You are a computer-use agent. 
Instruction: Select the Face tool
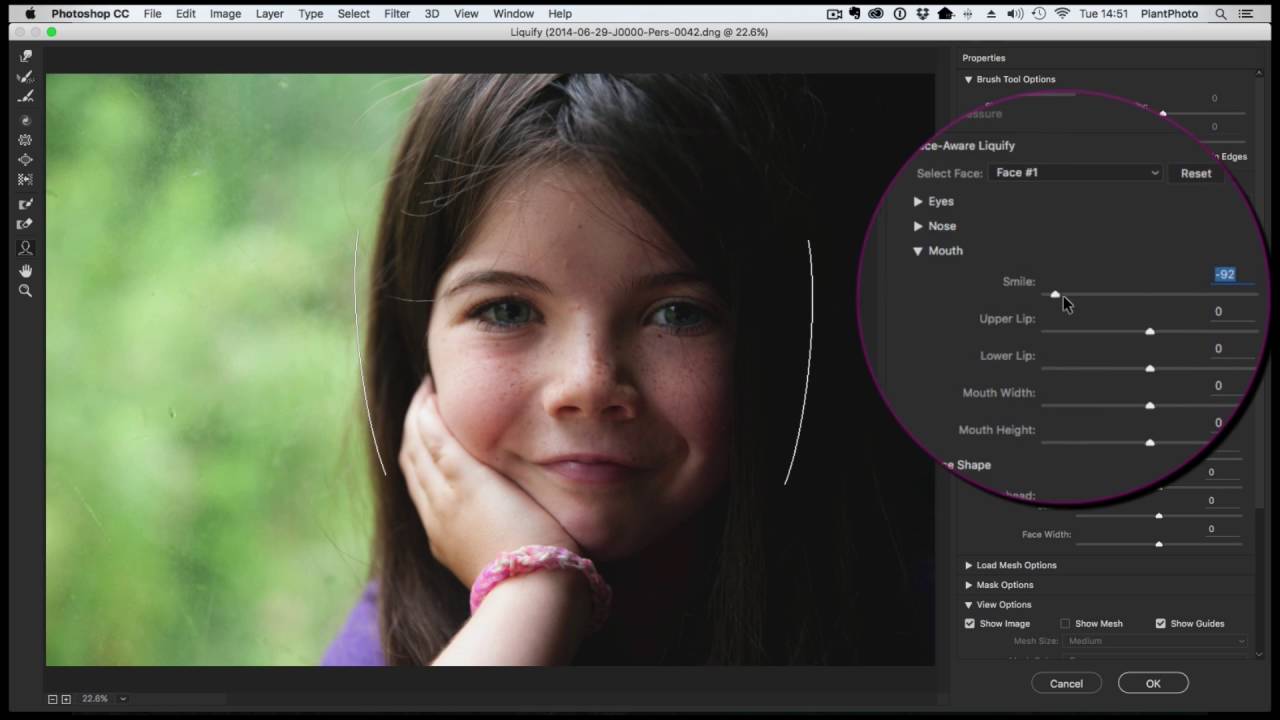point(26,247)
